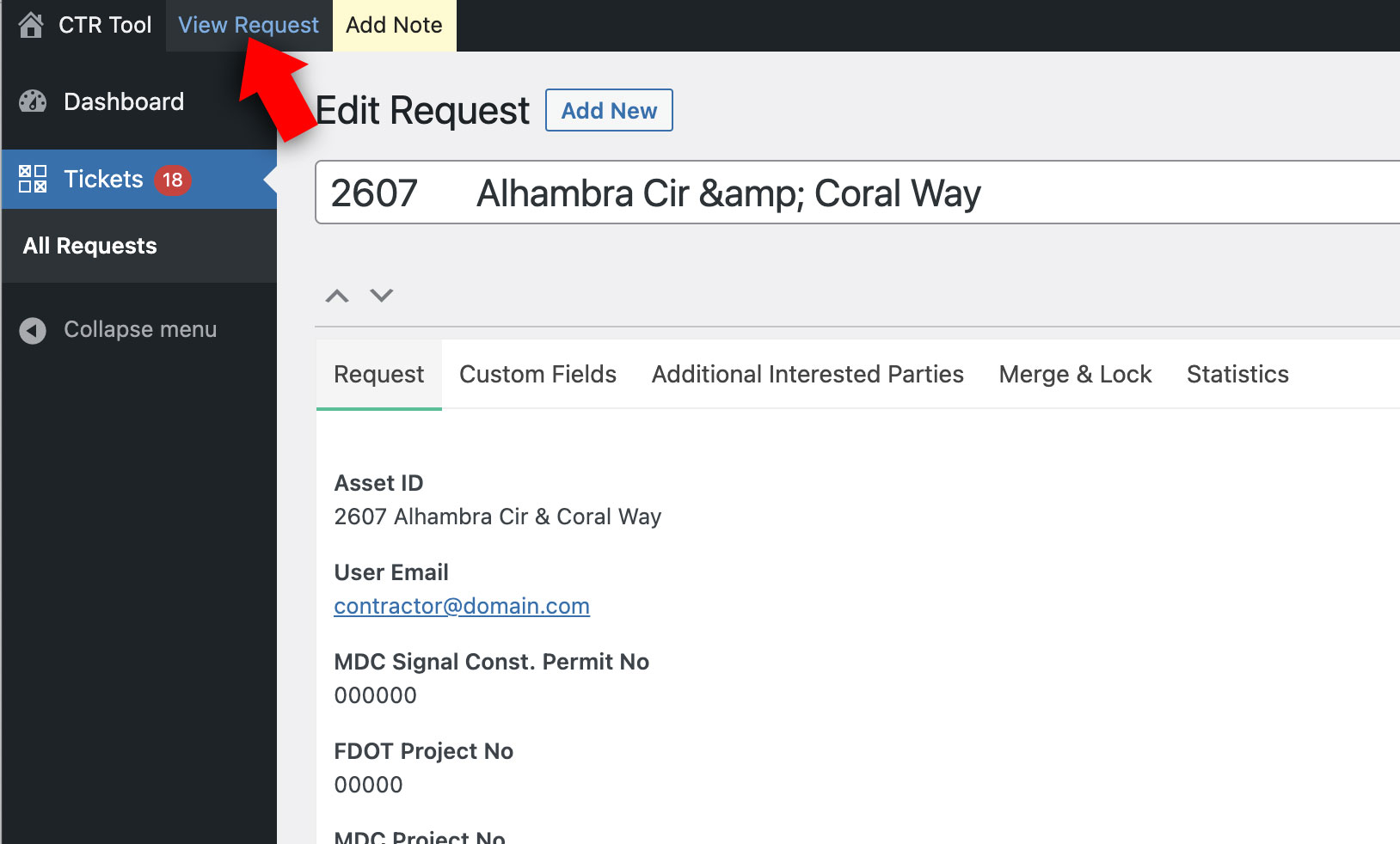
Task: Open View Request in the top toolbar
Action: (x=249, y=24)
